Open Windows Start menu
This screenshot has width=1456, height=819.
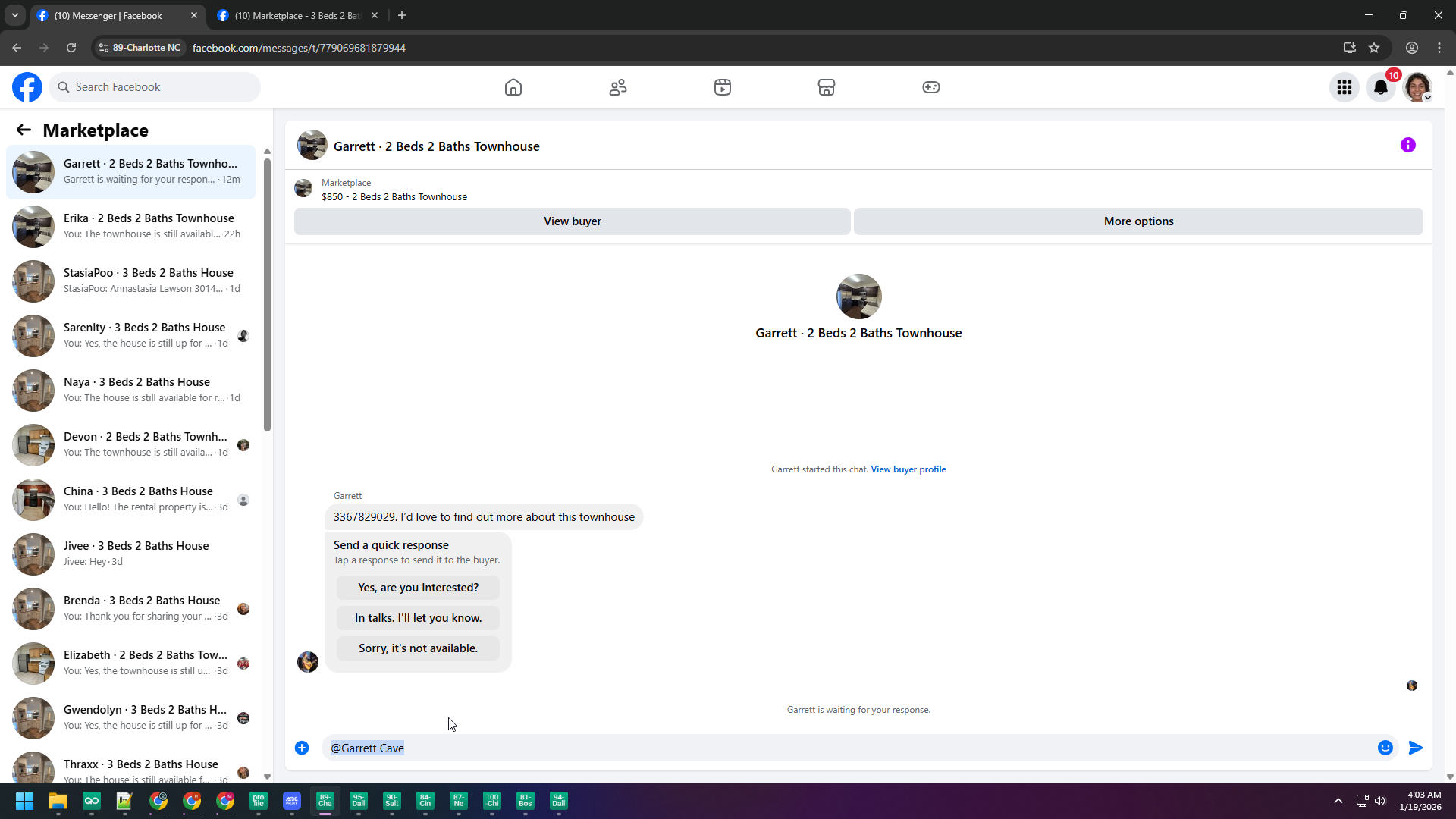point(24,802)
